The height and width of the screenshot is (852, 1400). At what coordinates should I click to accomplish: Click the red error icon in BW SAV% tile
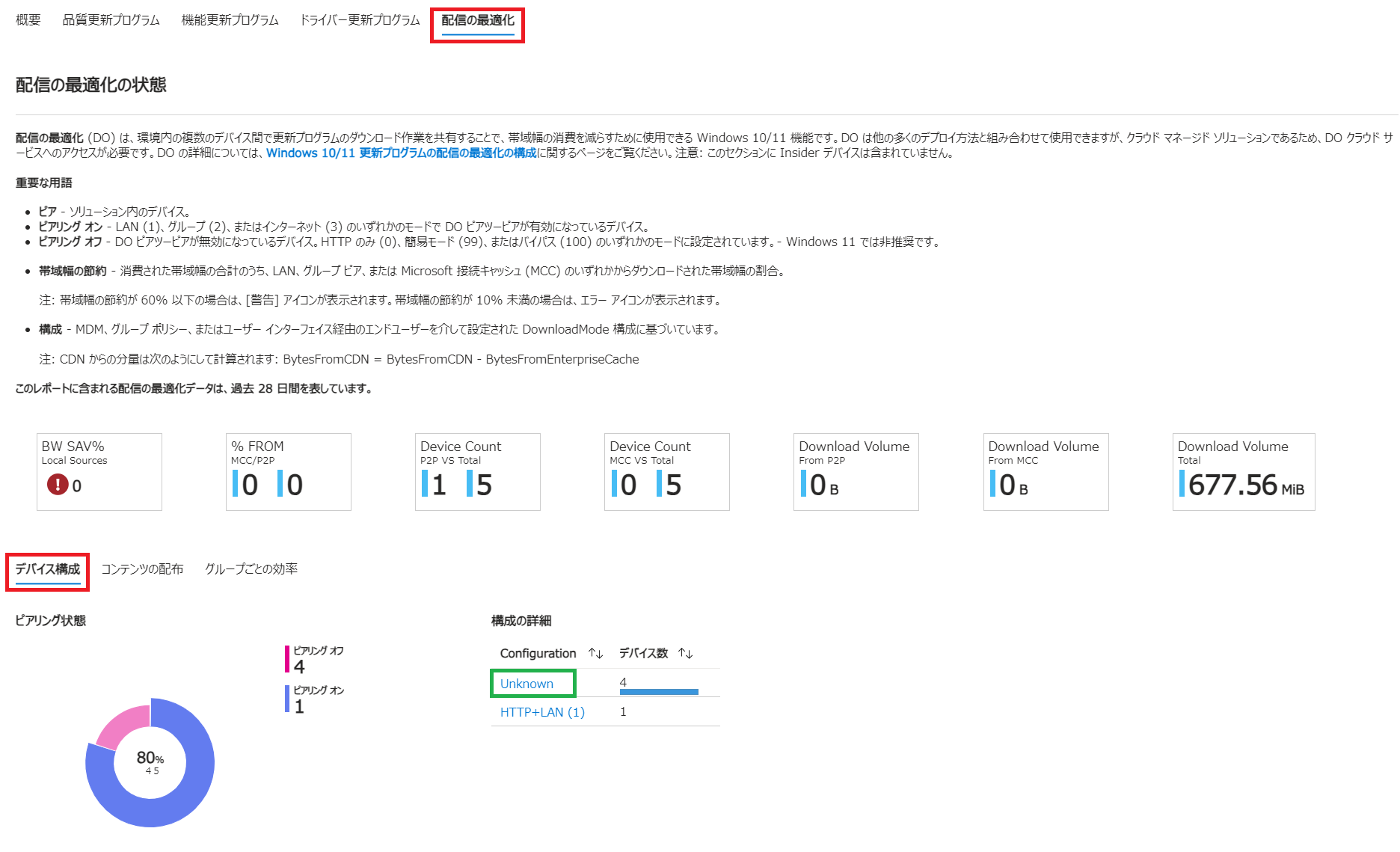[x=58, y=485]
